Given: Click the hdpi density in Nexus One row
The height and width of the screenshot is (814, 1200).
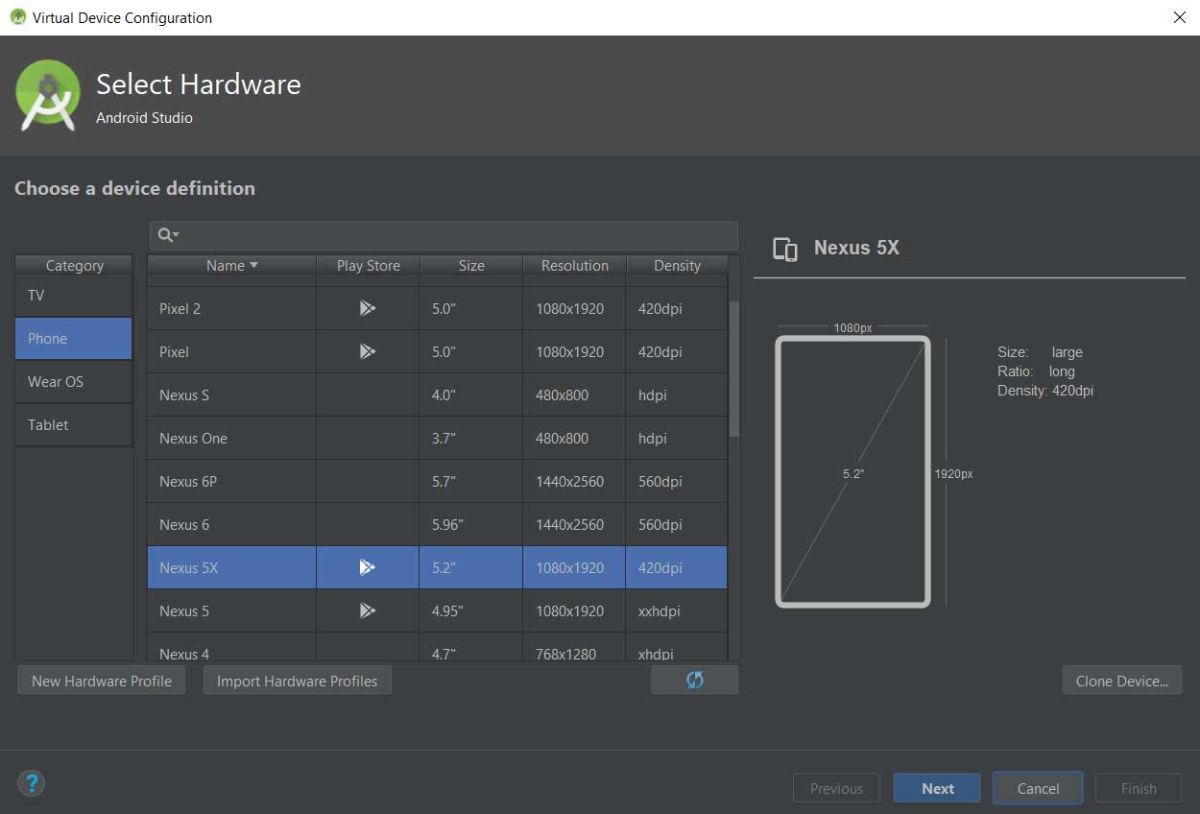Looking at the screenshot, I should pyautogui.click(x=652, y=437).
